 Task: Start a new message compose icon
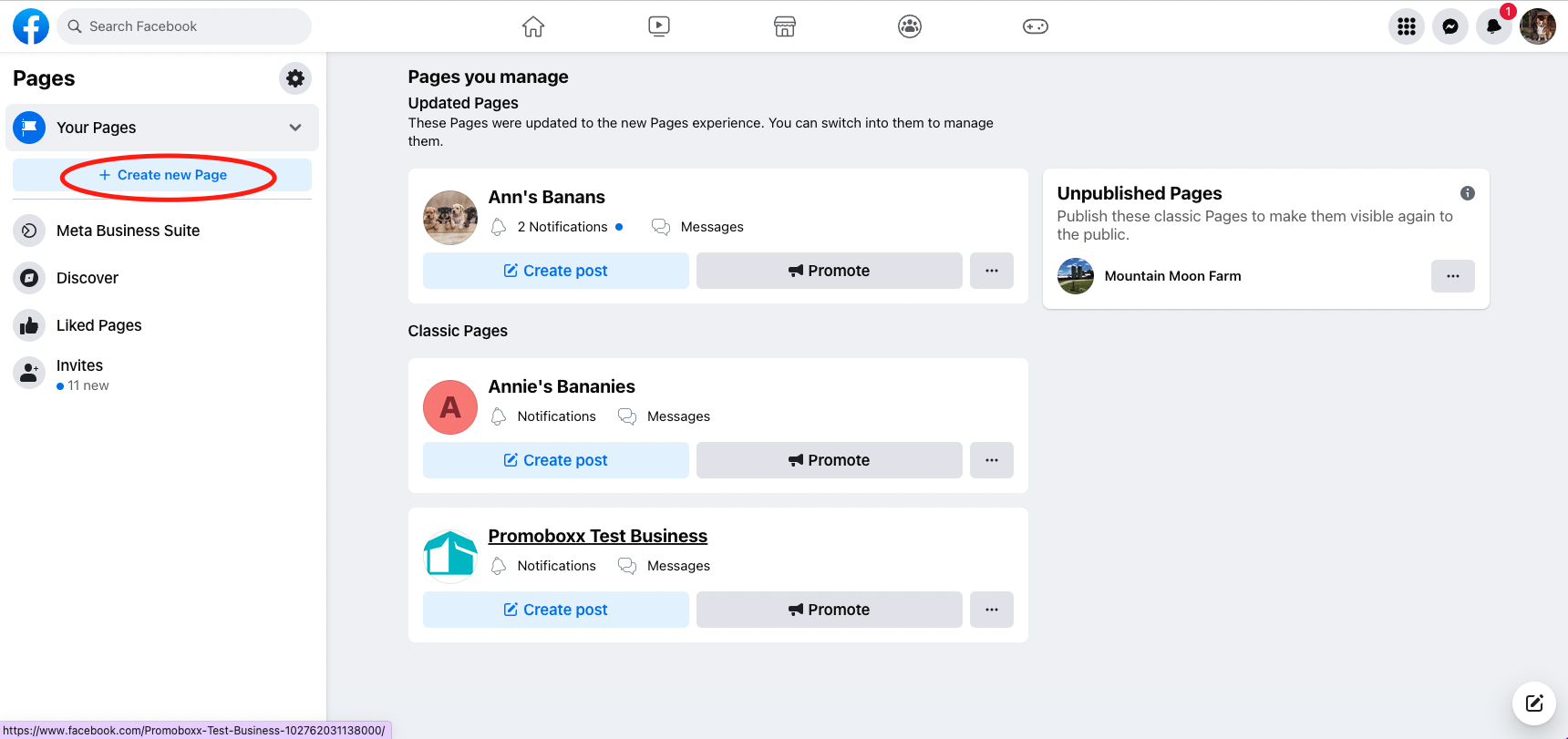1534,703
